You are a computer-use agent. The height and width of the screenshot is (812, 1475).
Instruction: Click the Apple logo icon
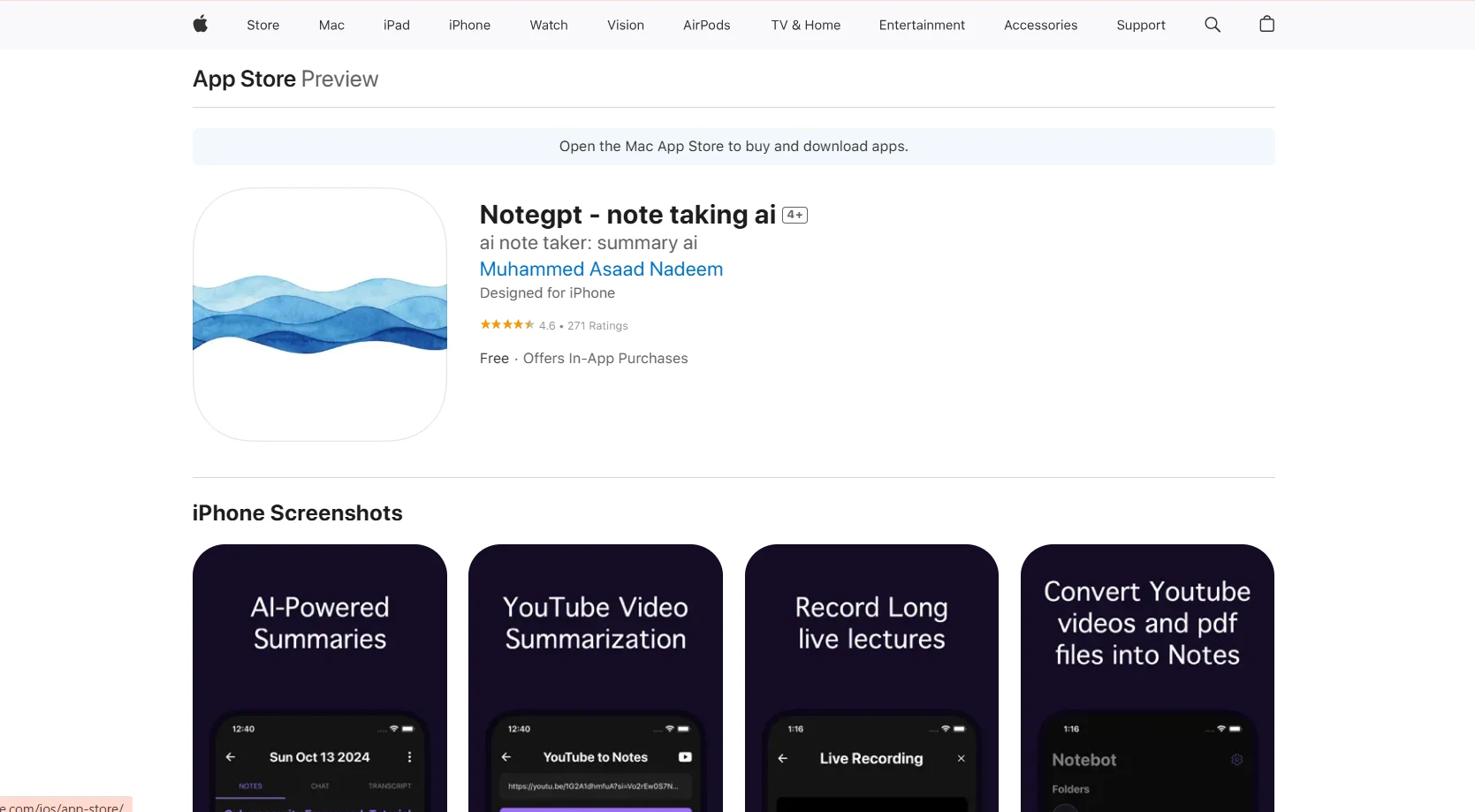point(201,25)
